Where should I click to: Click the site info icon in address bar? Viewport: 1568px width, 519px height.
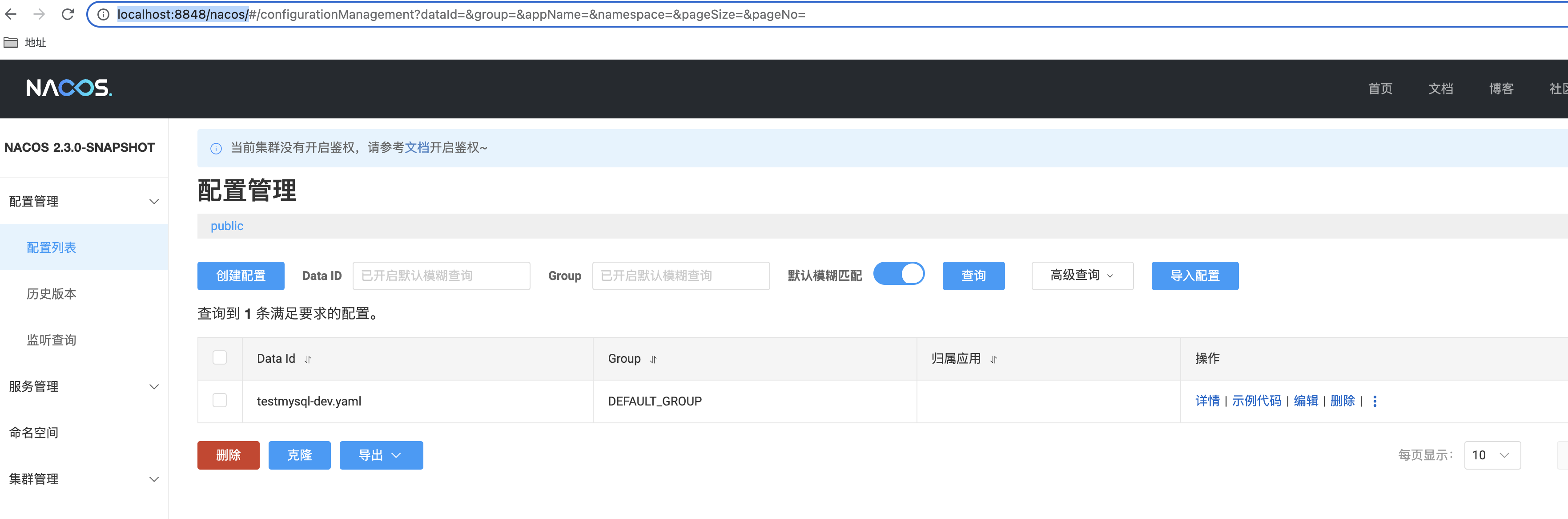point(104,14)
